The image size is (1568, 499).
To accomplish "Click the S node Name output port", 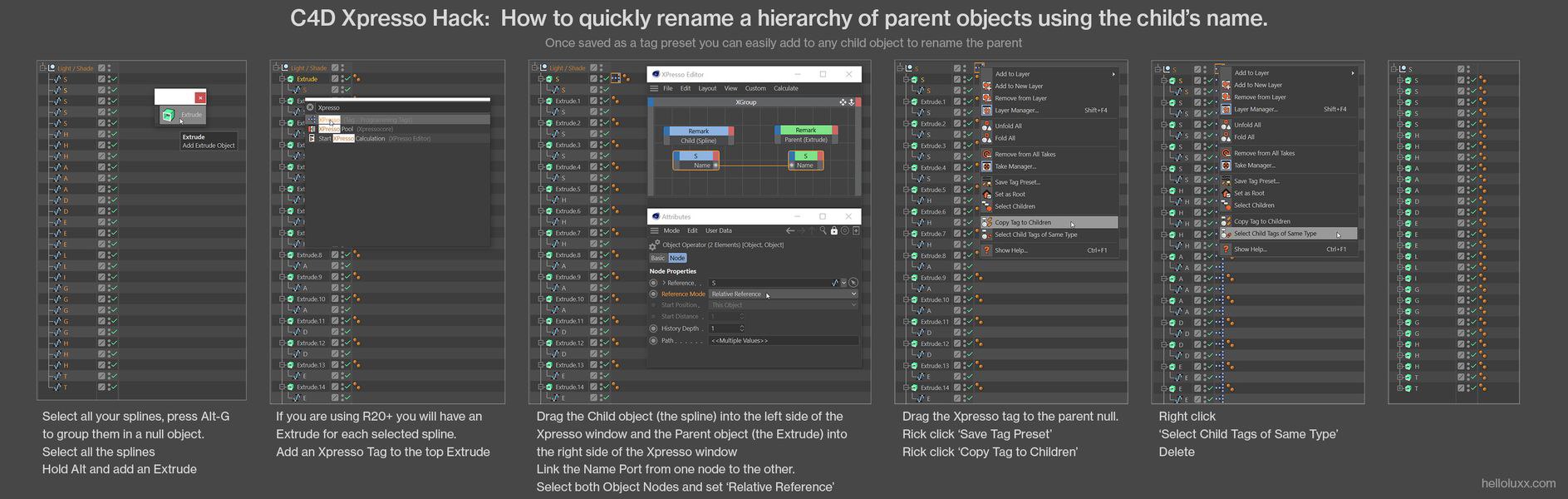I will click(715, 166).
